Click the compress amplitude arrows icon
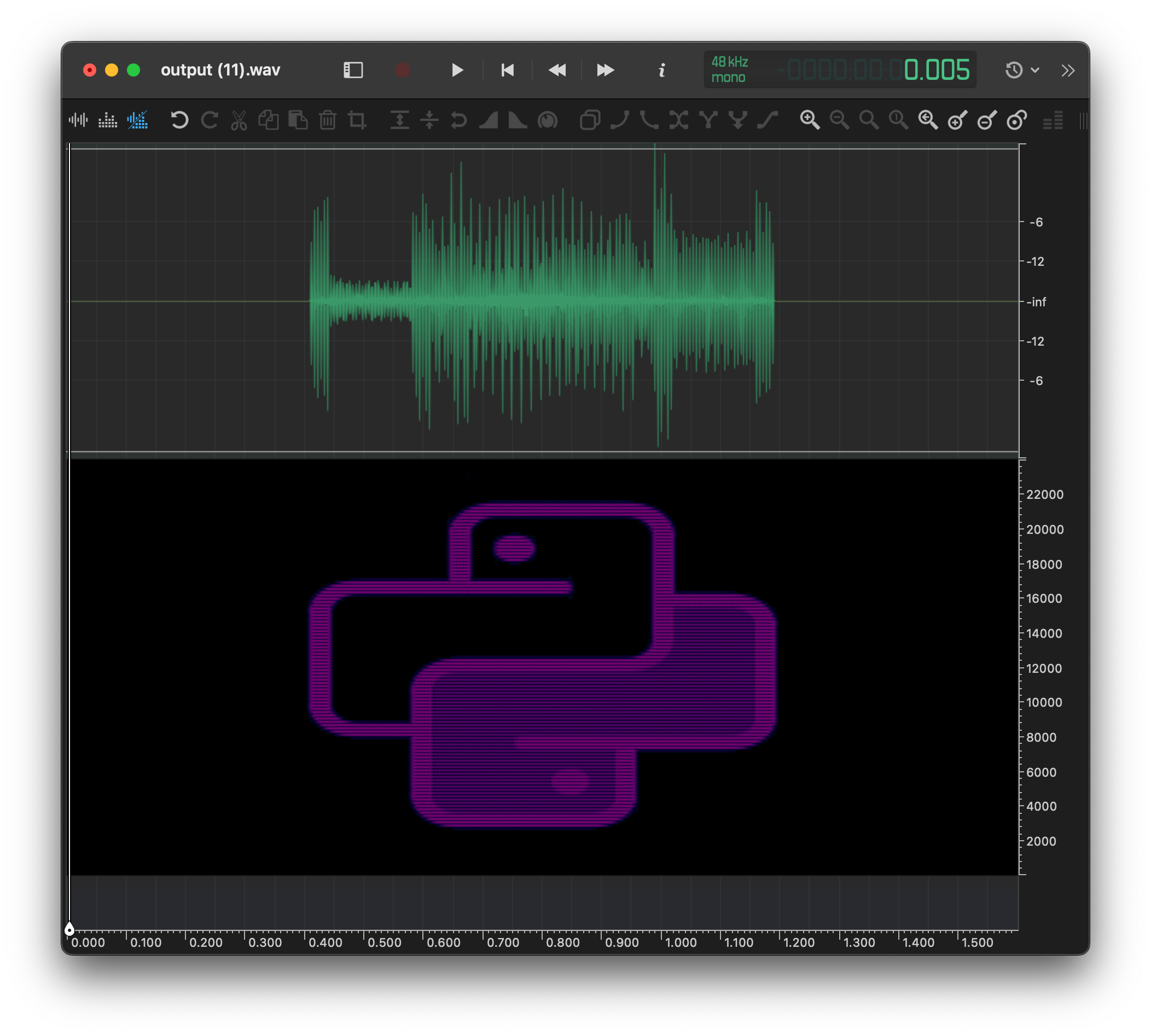This screenshot has width=1151, height=1036. (429, 120)
